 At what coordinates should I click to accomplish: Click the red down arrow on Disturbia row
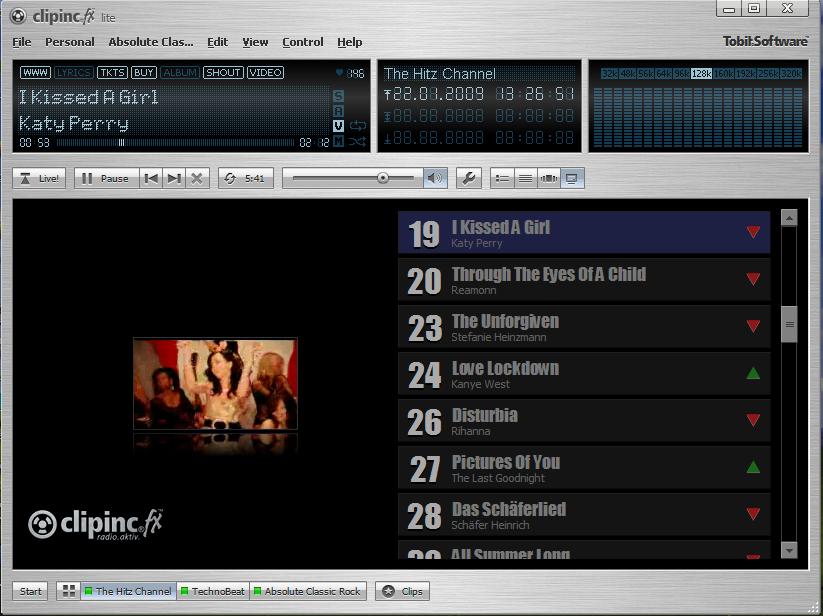point(753,420)
